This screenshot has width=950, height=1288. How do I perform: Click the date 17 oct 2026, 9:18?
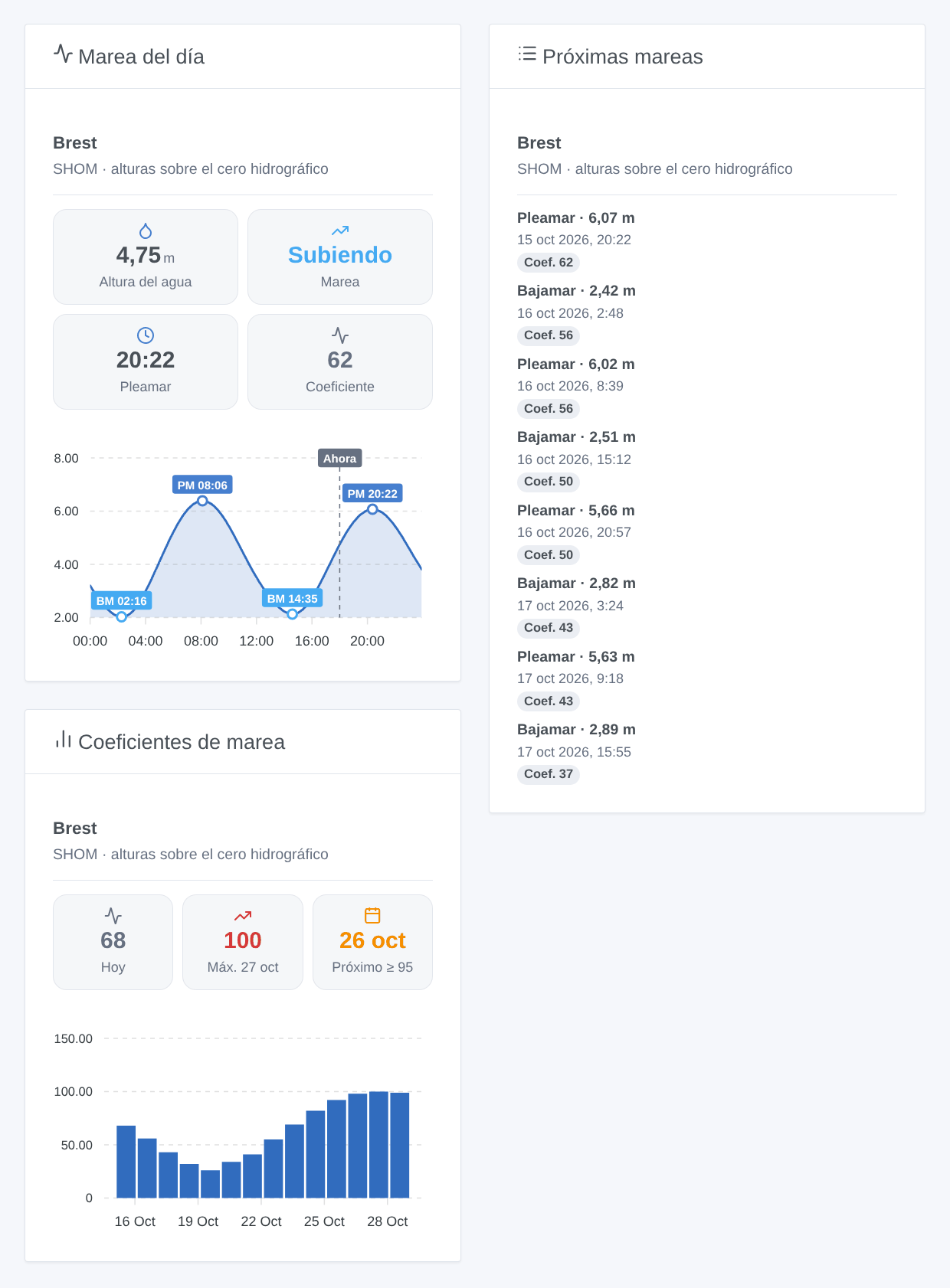(x=570, y=678)
